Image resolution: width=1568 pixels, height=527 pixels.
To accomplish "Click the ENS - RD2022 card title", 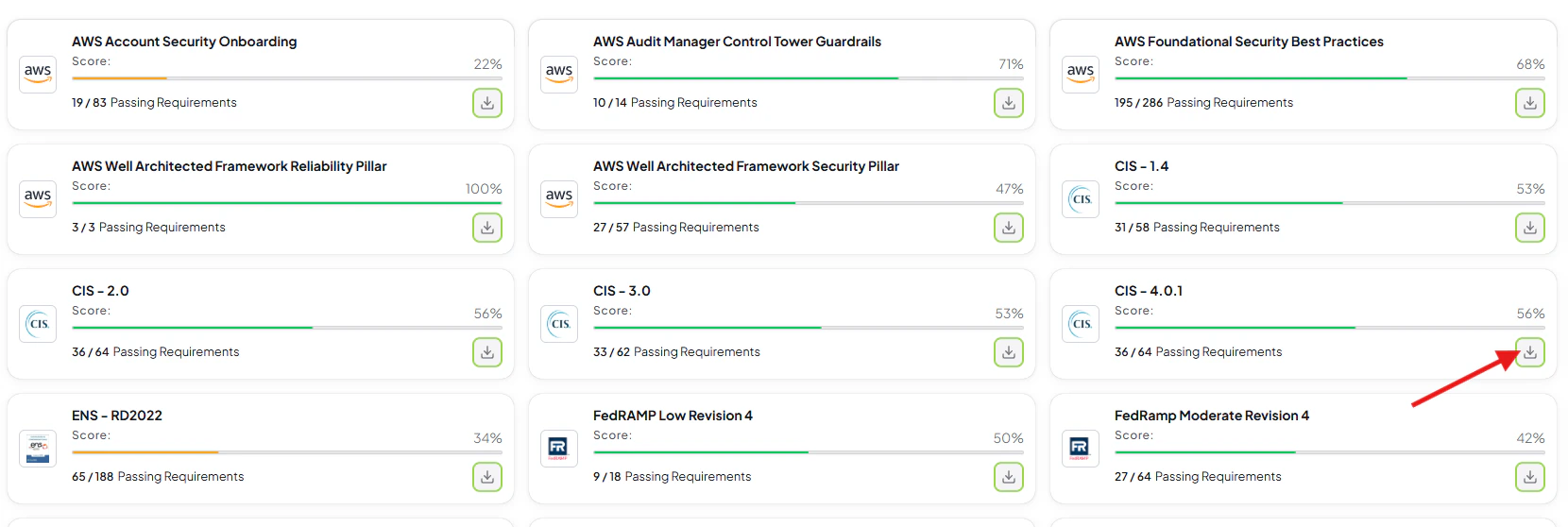I will 117,416.
